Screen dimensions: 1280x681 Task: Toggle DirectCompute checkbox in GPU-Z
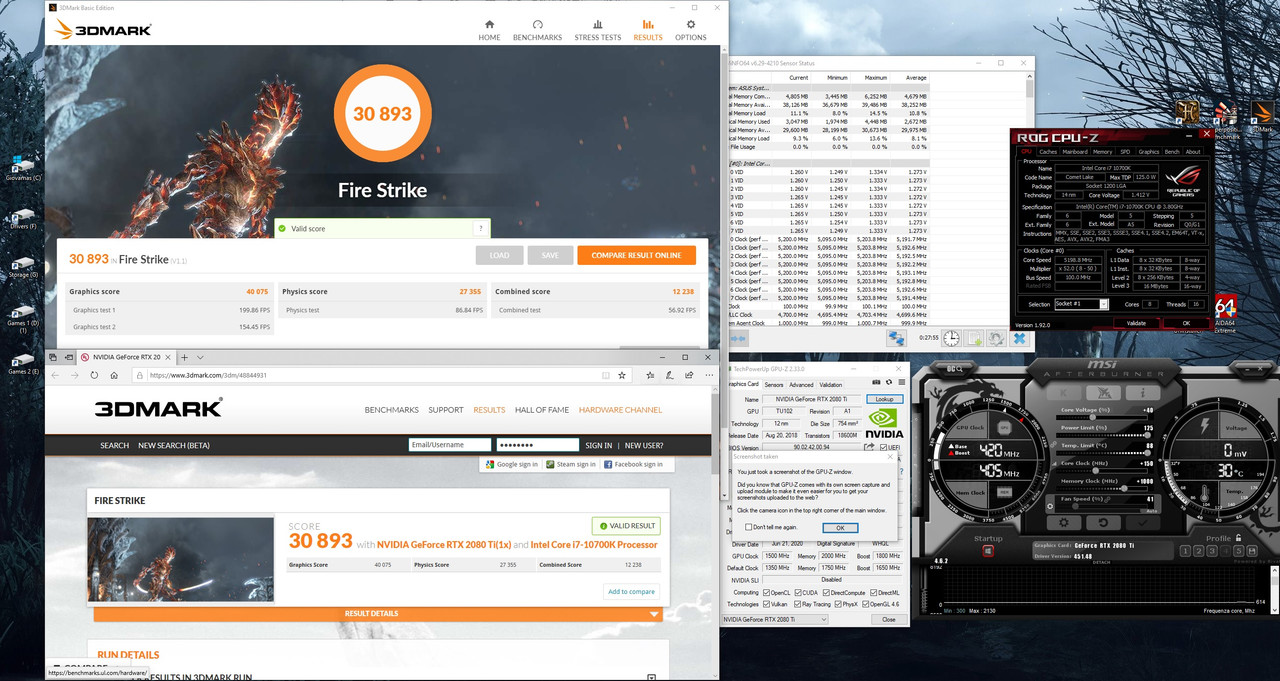(x=826, y=592)
